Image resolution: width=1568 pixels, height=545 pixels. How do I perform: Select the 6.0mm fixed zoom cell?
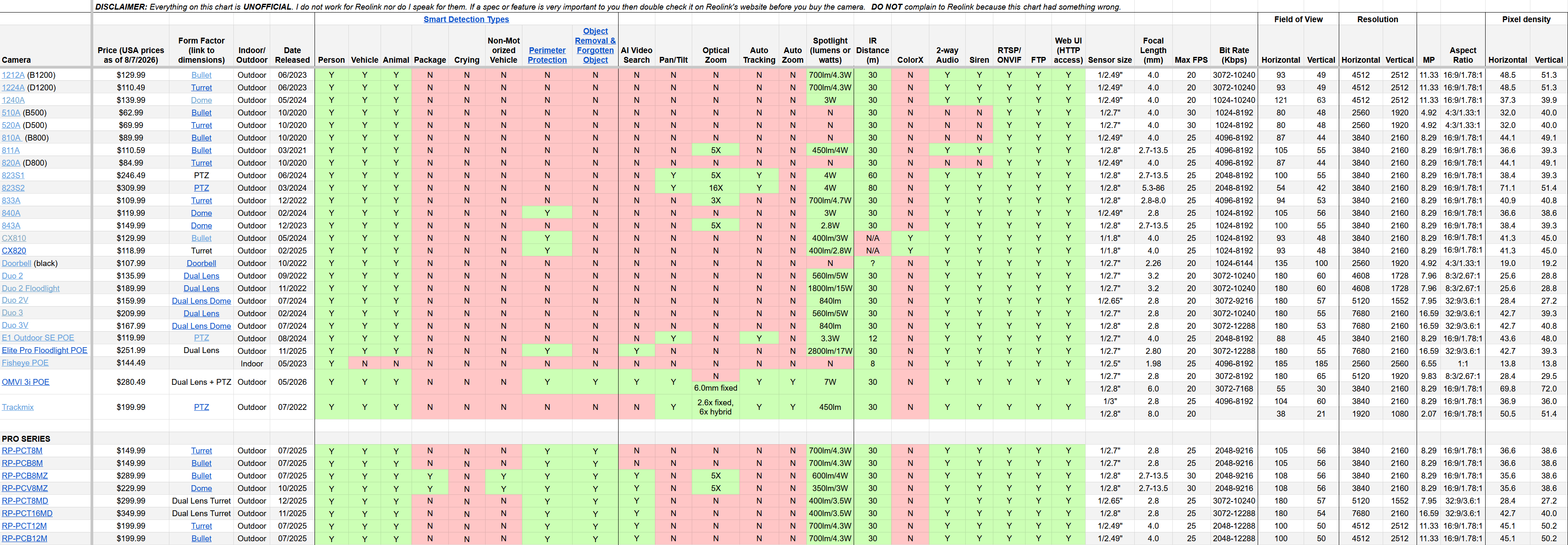716,389
